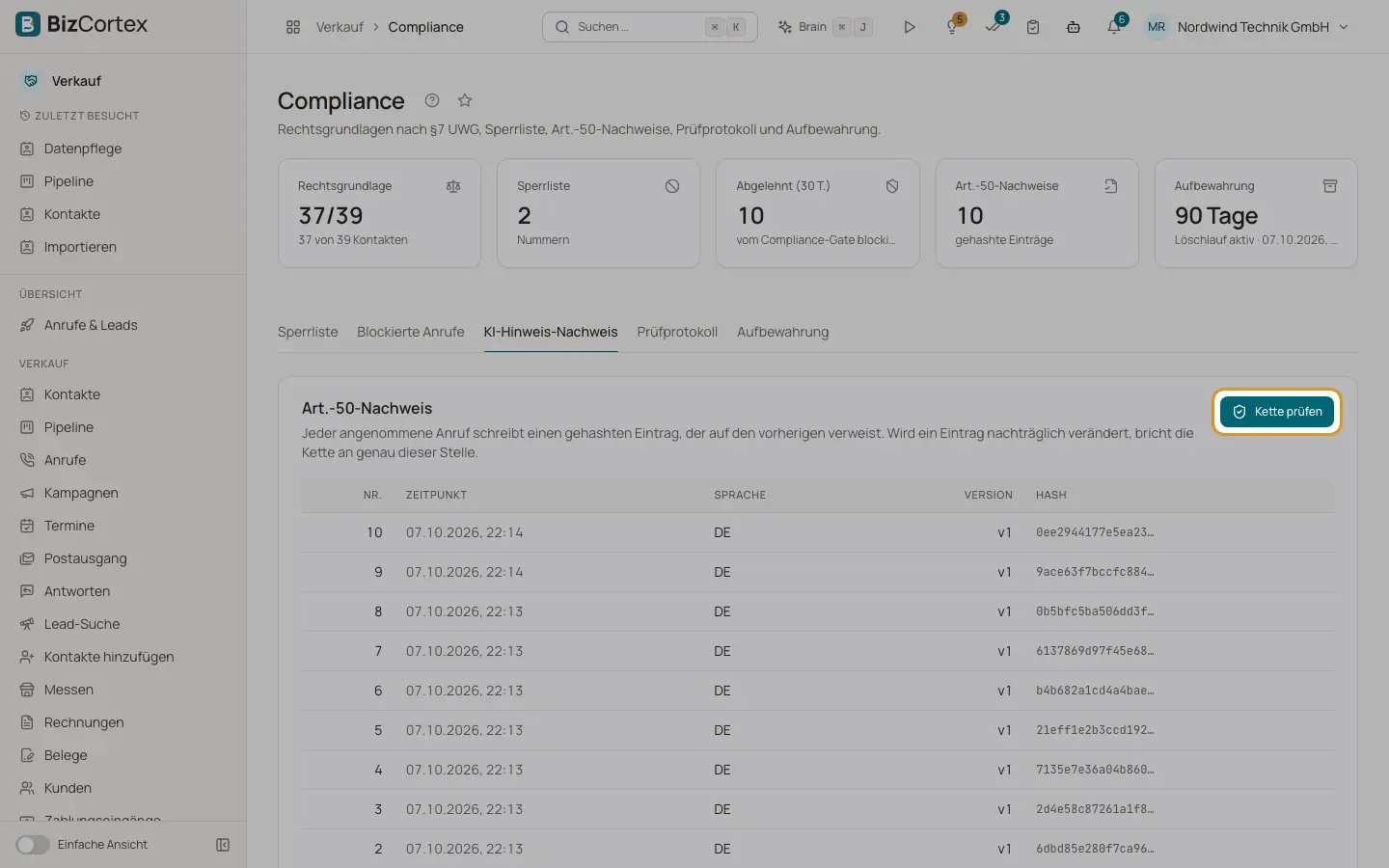Open the Brain assistant button
The image size is (1389, 868).
click(825, 27)
